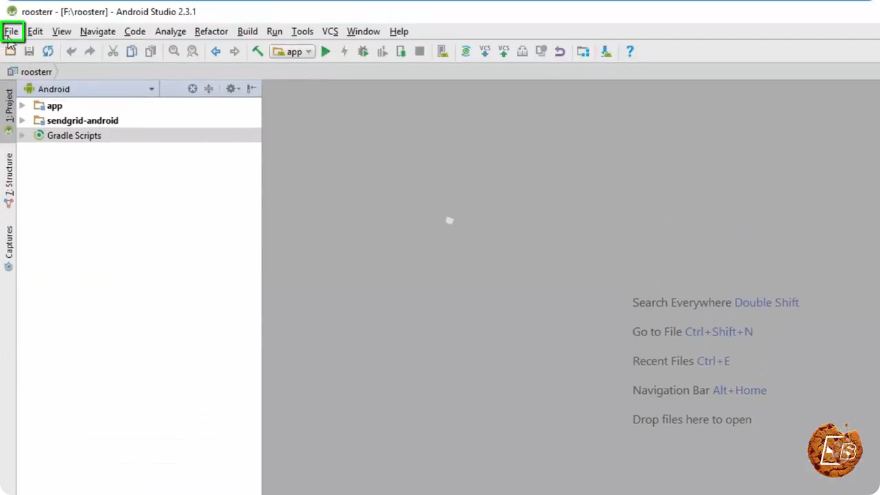The width and height of the screenshot is (880, 495).
Task: Click the Stop square button
Action: click(x=419, y=52)
